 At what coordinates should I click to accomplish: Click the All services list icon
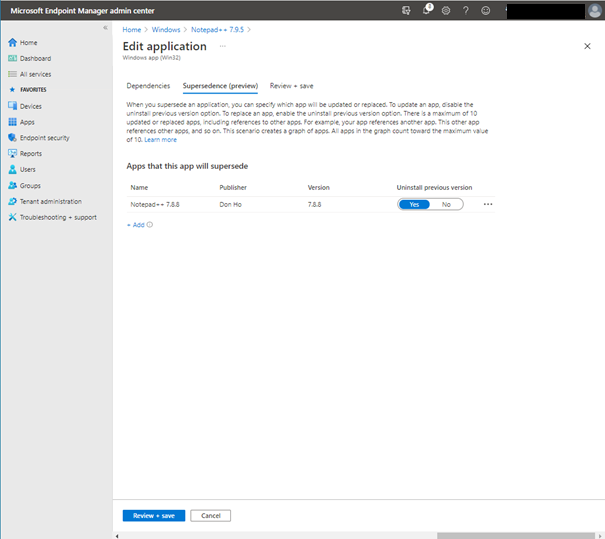click(x=12, y=74)
